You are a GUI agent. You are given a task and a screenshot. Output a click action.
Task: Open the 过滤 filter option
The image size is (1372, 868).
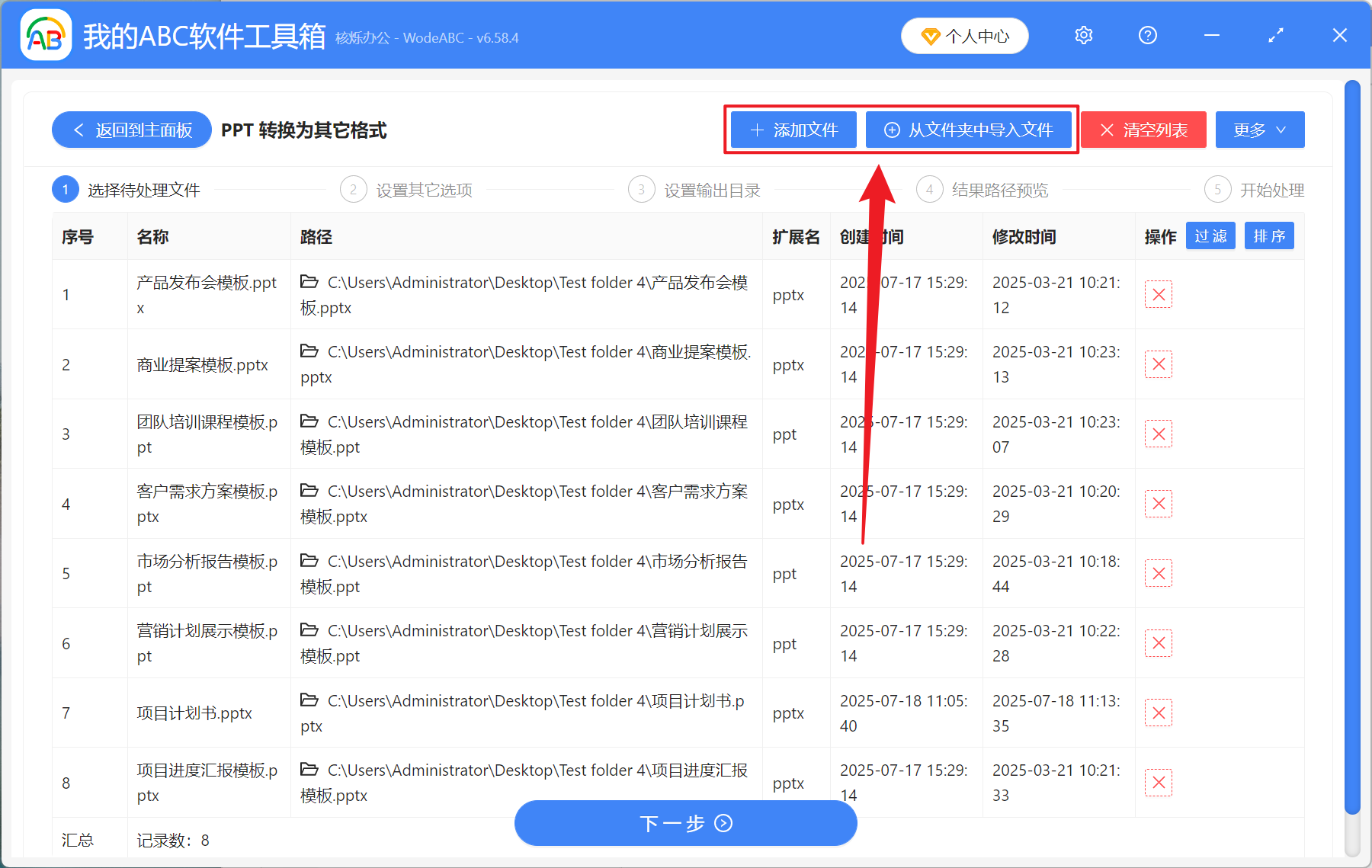tap(1210, 236)
